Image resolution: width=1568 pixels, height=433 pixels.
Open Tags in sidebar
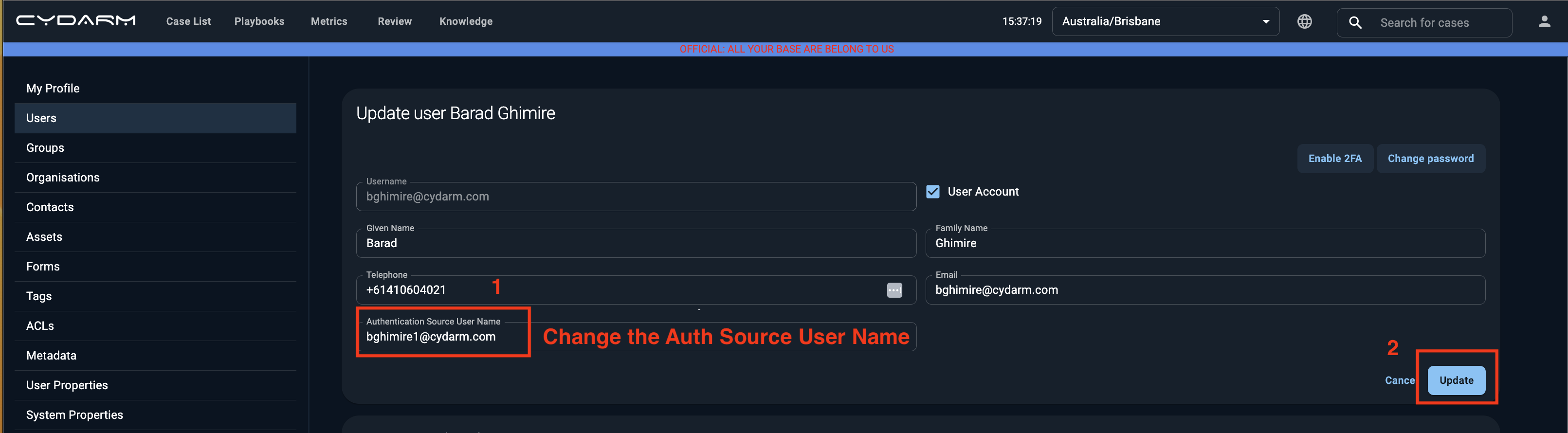155,296
